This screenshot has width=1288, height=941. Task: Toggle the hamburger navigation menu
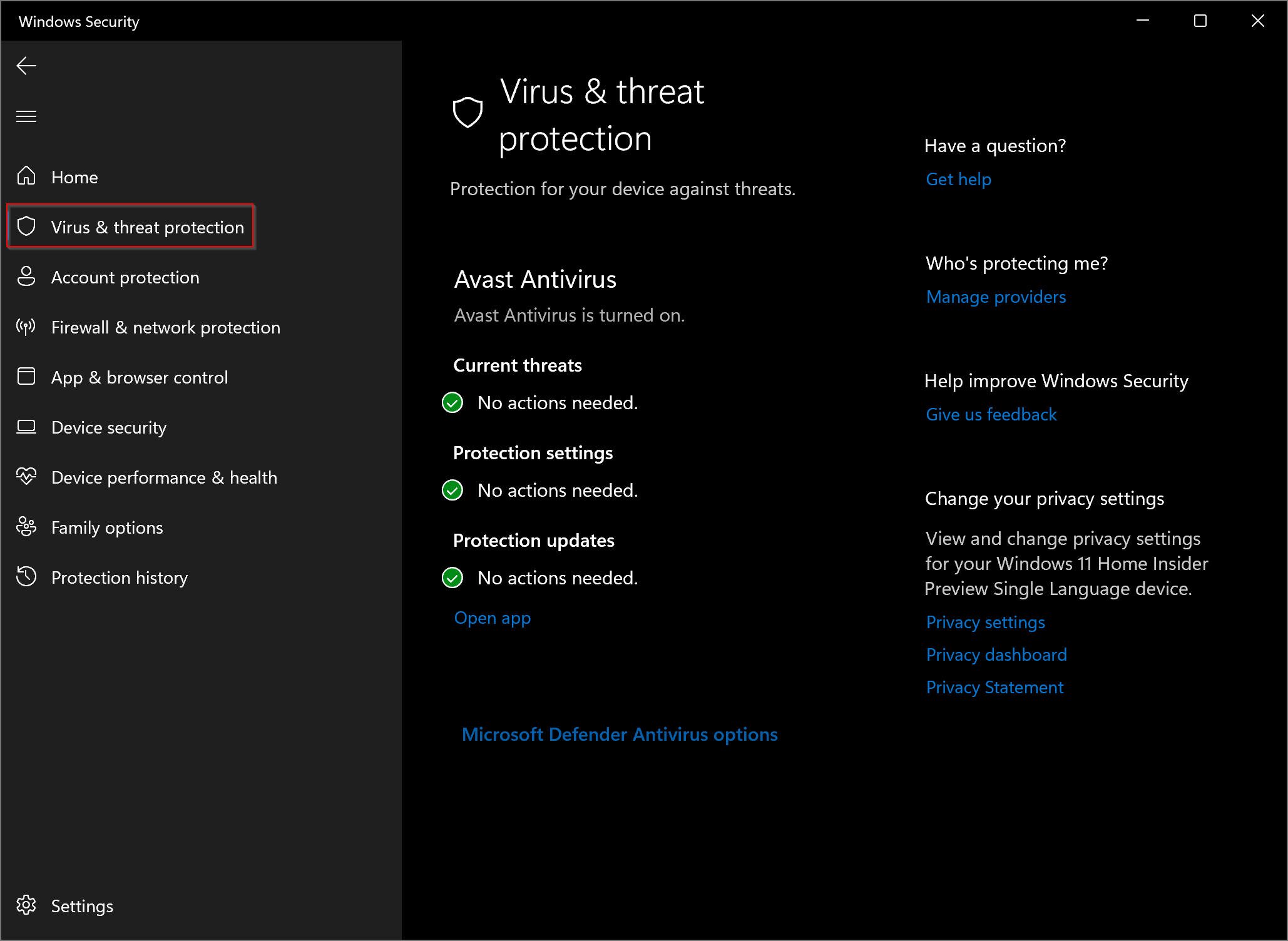pyautogui.click(x=26, y=116)
